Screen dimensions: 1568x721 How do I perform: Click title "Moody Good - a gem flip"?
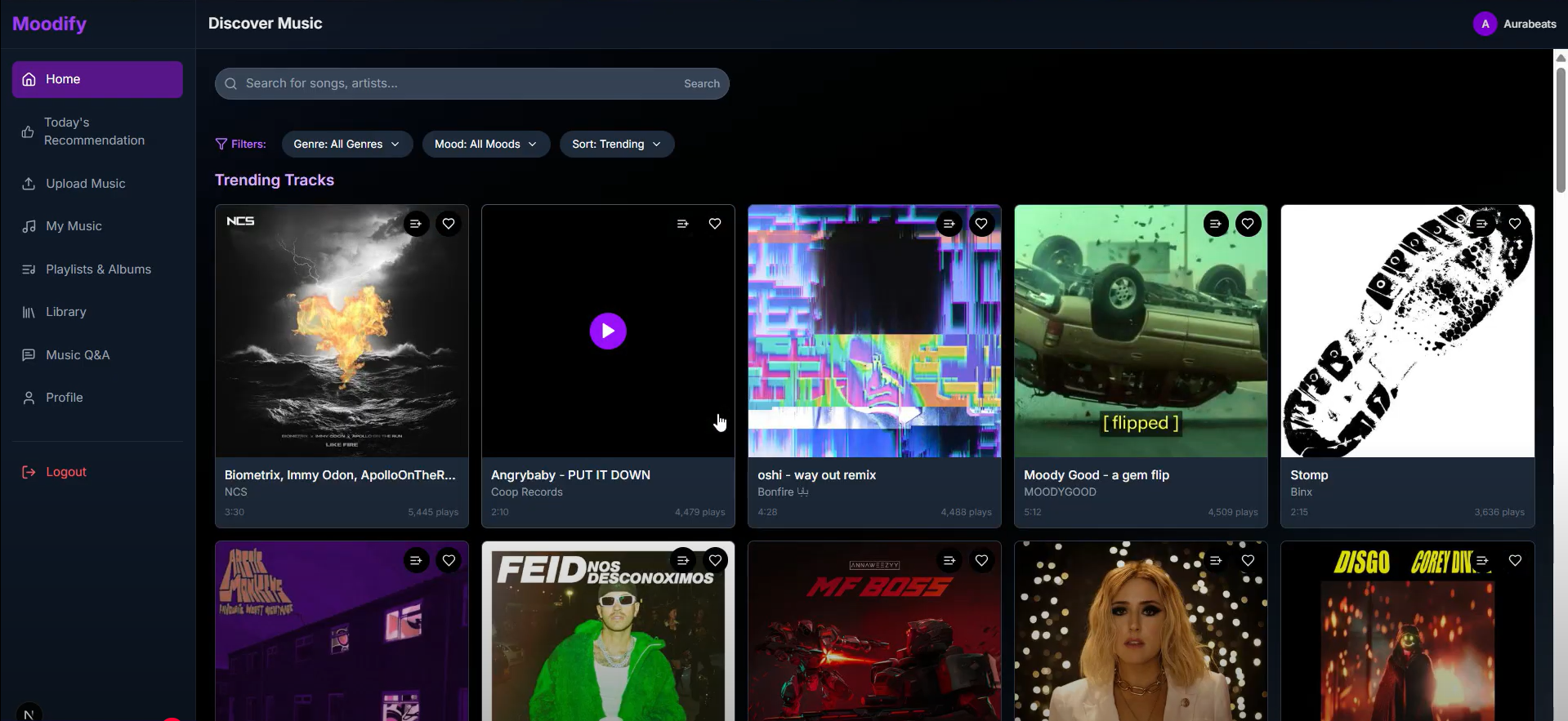tap(1097, 475)
